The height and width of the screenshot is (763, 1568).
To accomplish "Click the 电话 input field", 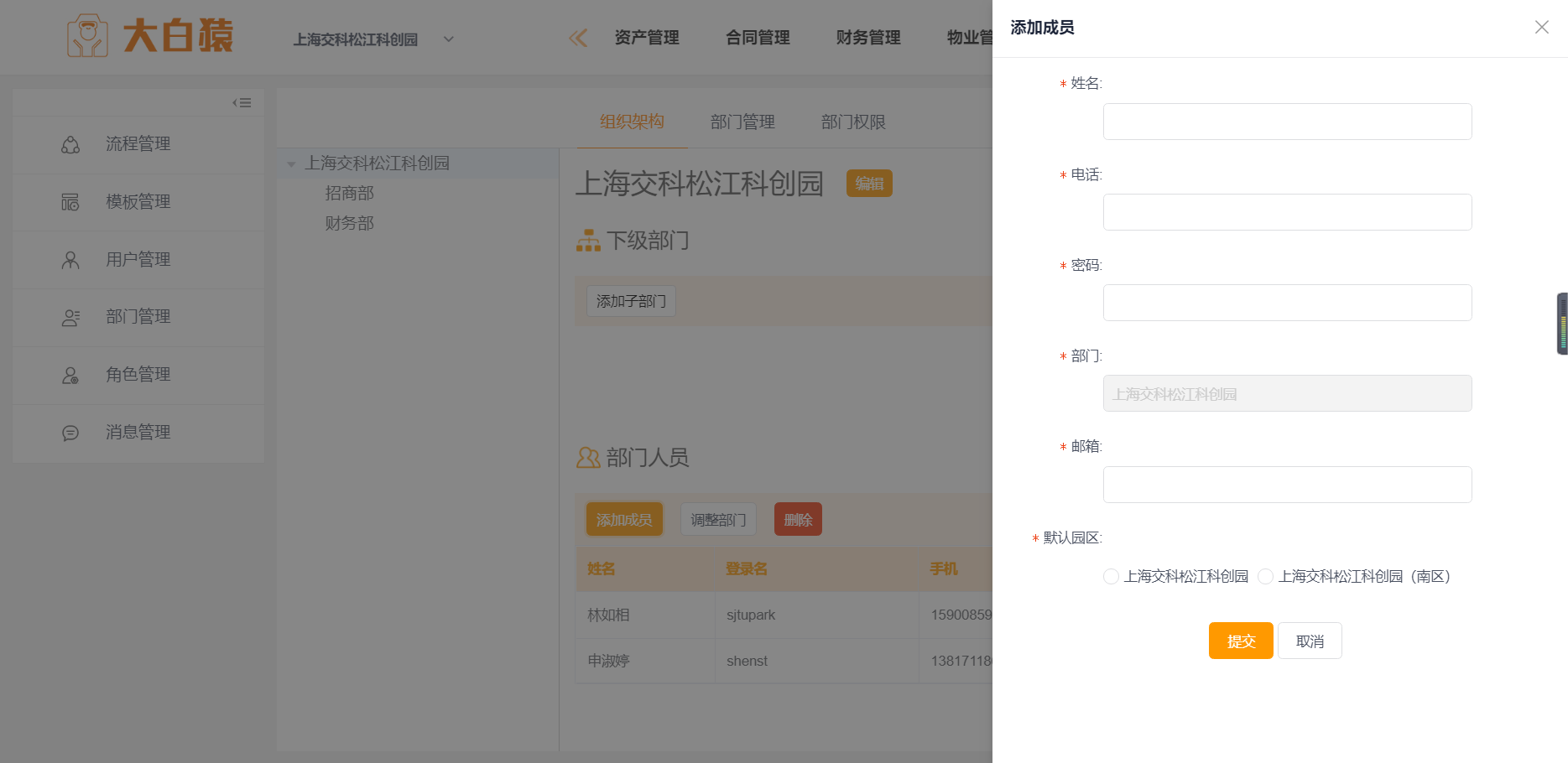I will [x=1287, y=212].
